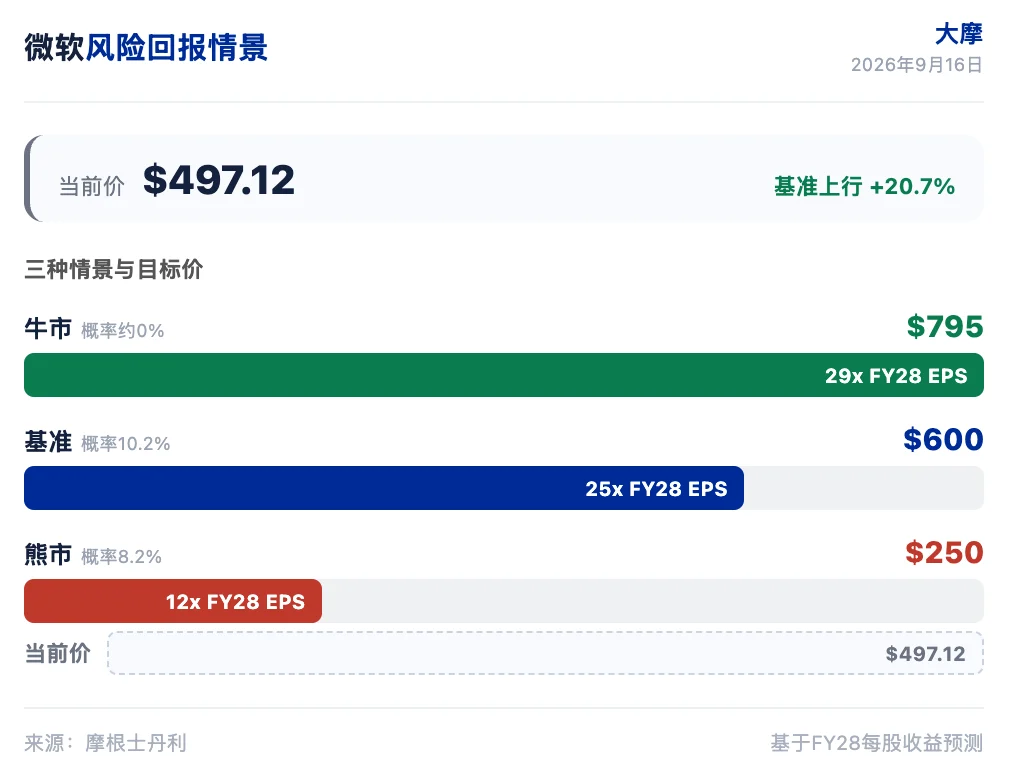Click the footnote 基于FY28每股收益预测
The height and width of the screenshot is (778, 1016).
click(877, 743)
